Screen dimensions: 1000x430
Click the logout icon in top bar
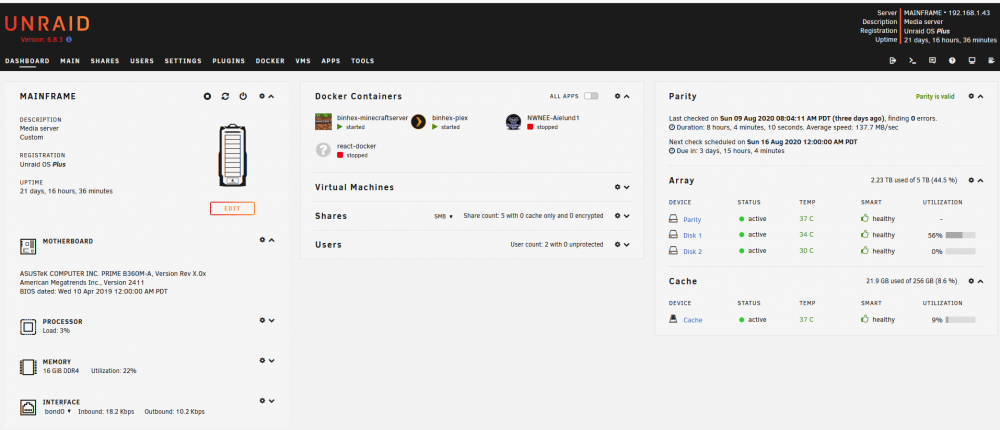coord(893,61)
